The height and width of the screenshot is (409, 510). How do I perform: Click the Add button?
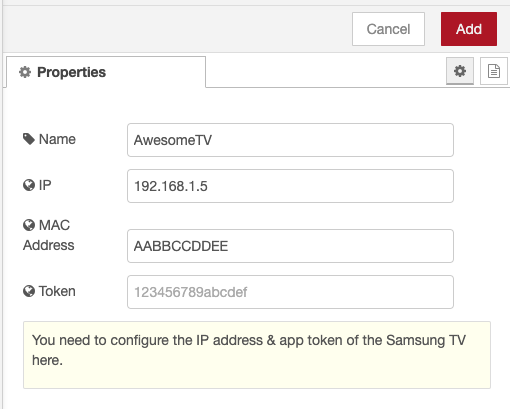click(469, 29)
